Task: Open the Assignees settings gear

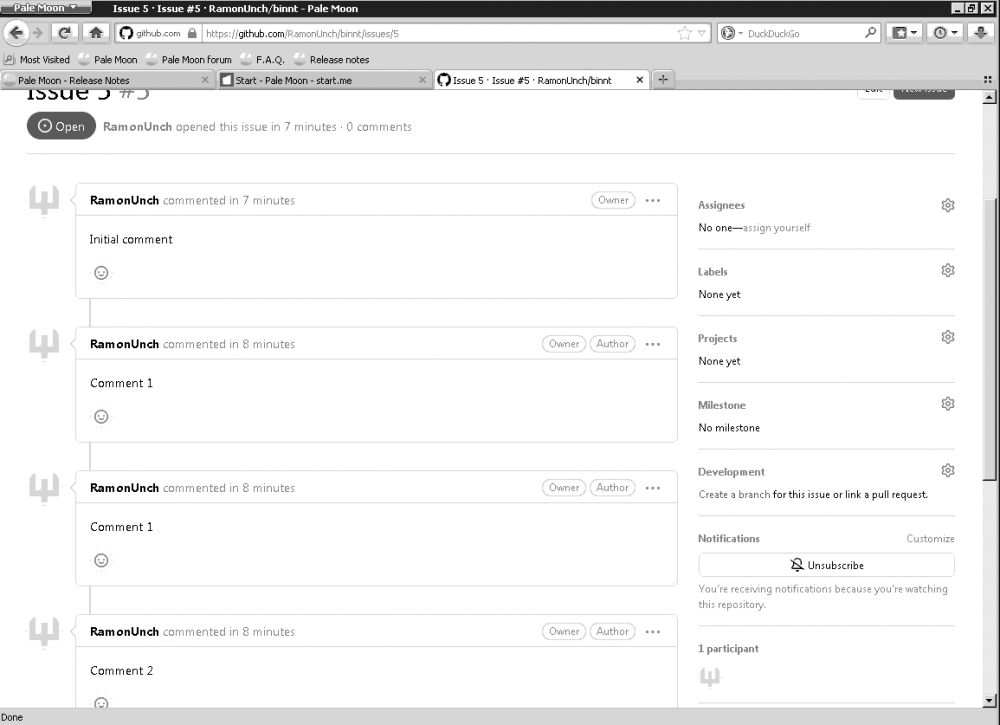Action: [948, 205]
